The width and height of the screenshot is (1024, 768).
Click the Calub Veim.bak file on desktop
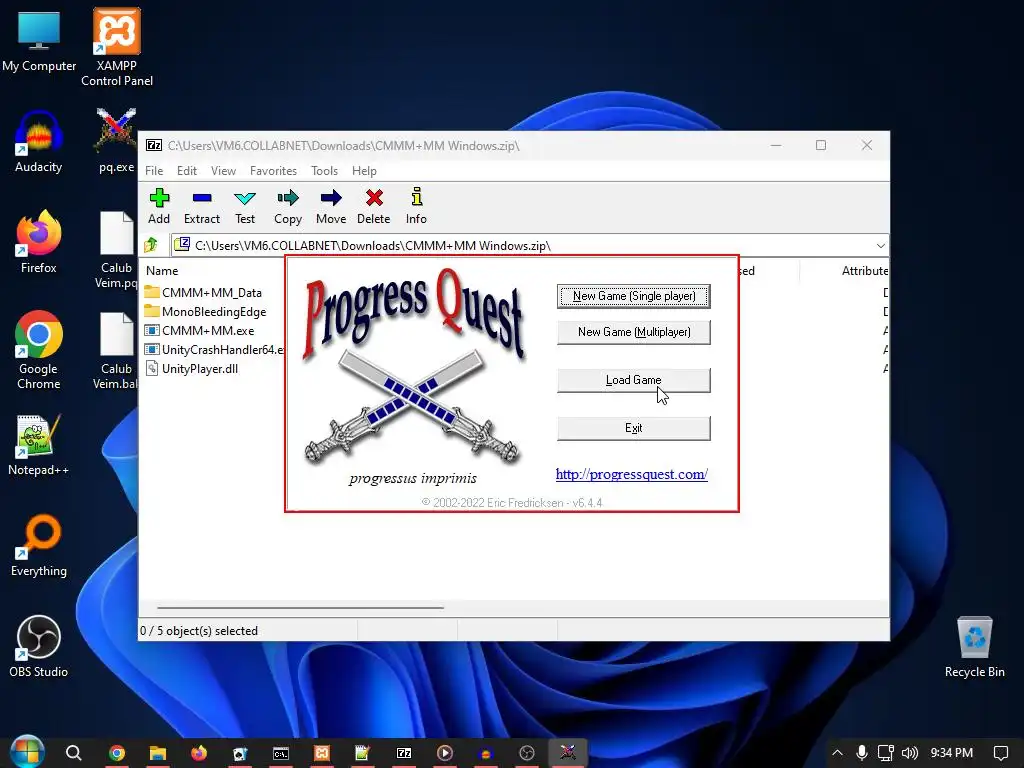tap(116, 334)
